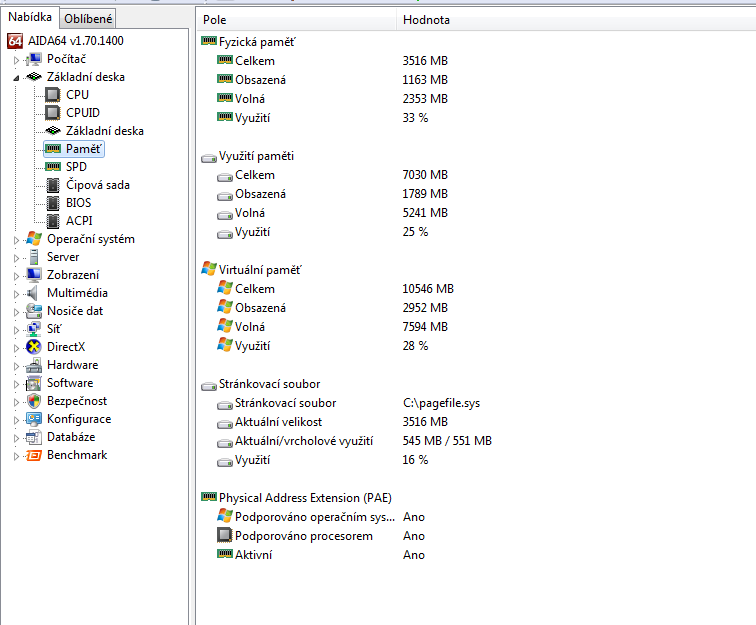Click the CPU chip icon in tree

tap(53, 95)
